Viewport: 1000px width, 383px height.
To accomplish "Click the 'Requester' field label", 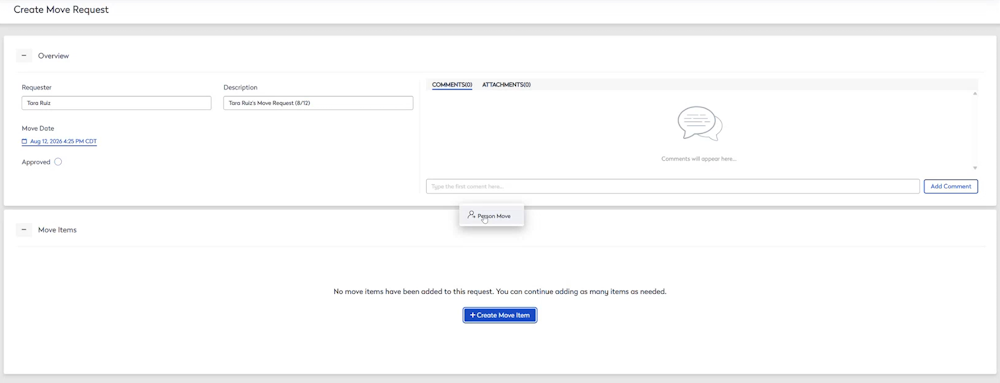I will [x=36, y=87].
